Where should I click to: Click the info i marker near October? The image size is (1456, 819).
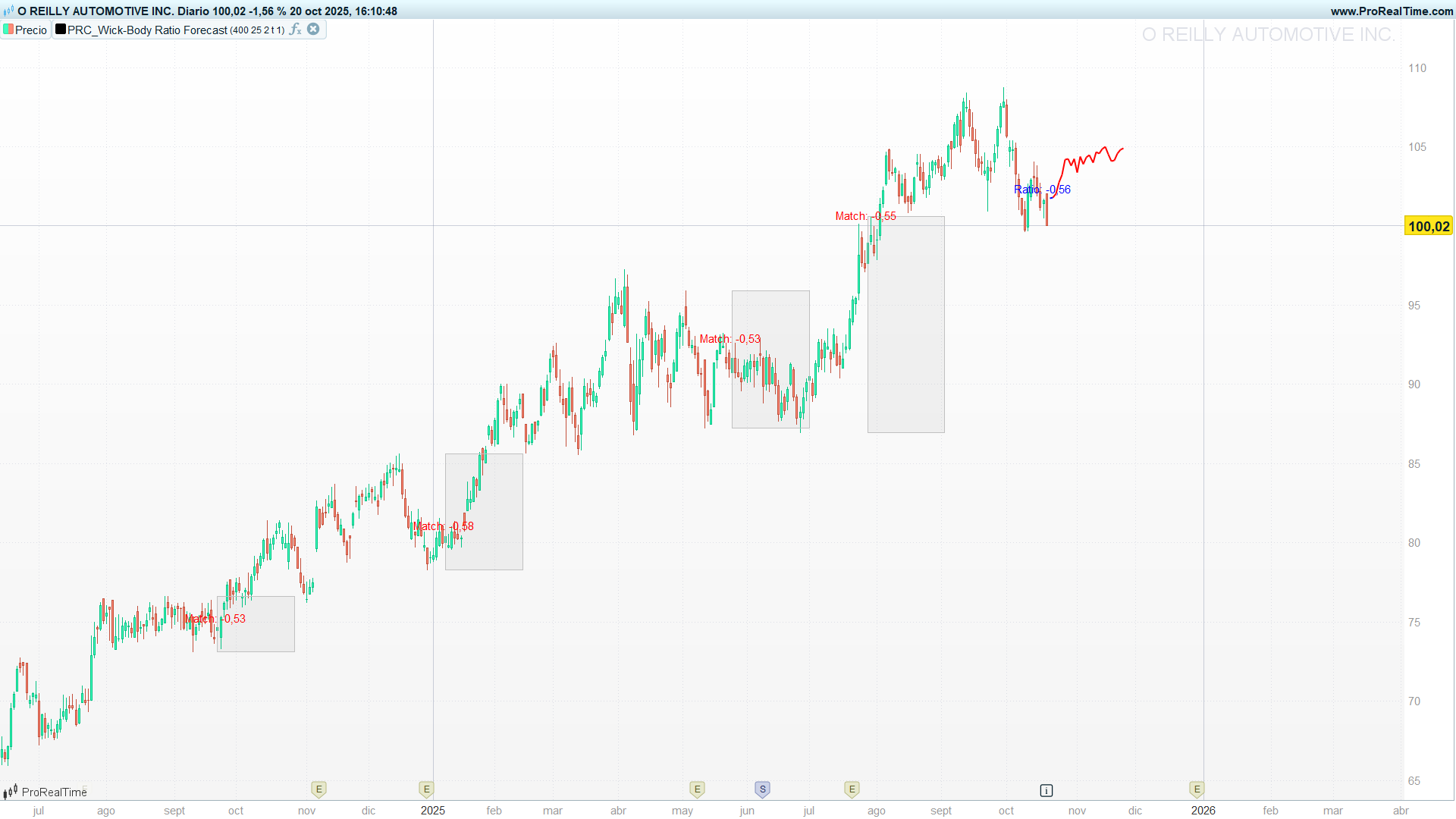click(1046, 791)
